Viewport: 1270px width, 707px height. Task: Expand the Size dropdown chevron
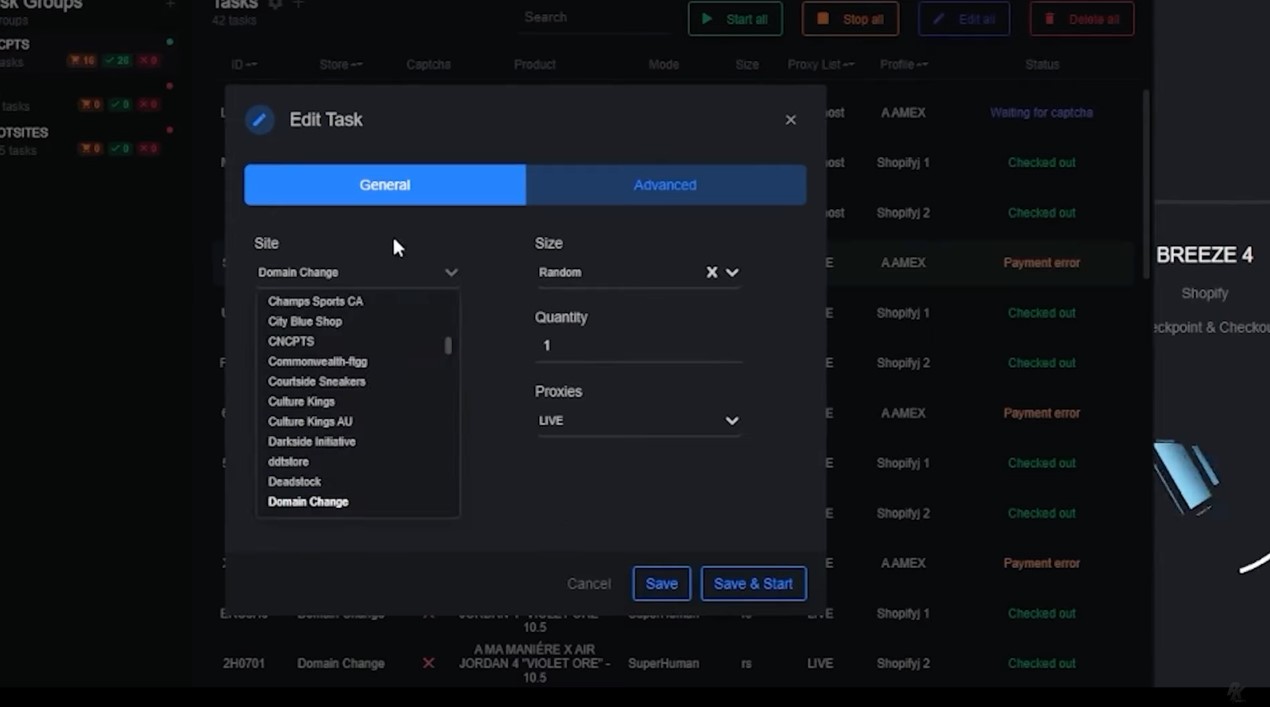732,272
